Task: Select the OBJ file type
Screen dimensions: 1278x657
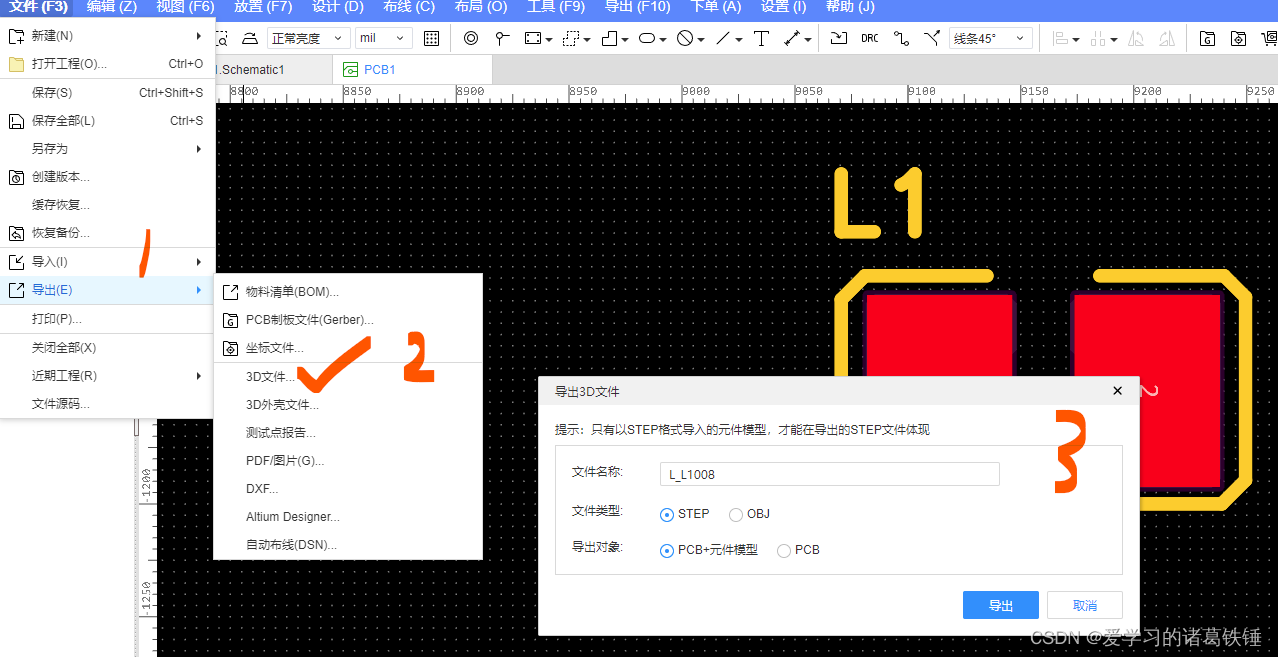Action: click(x=736, y=514)
